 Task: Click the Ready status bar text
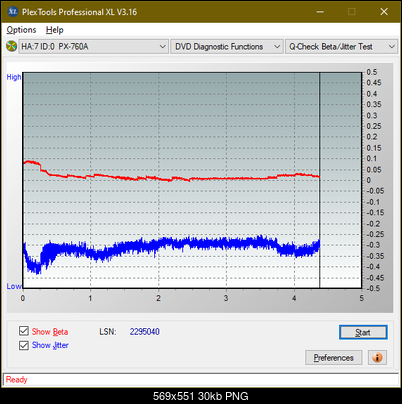click(x=16, y=380)
